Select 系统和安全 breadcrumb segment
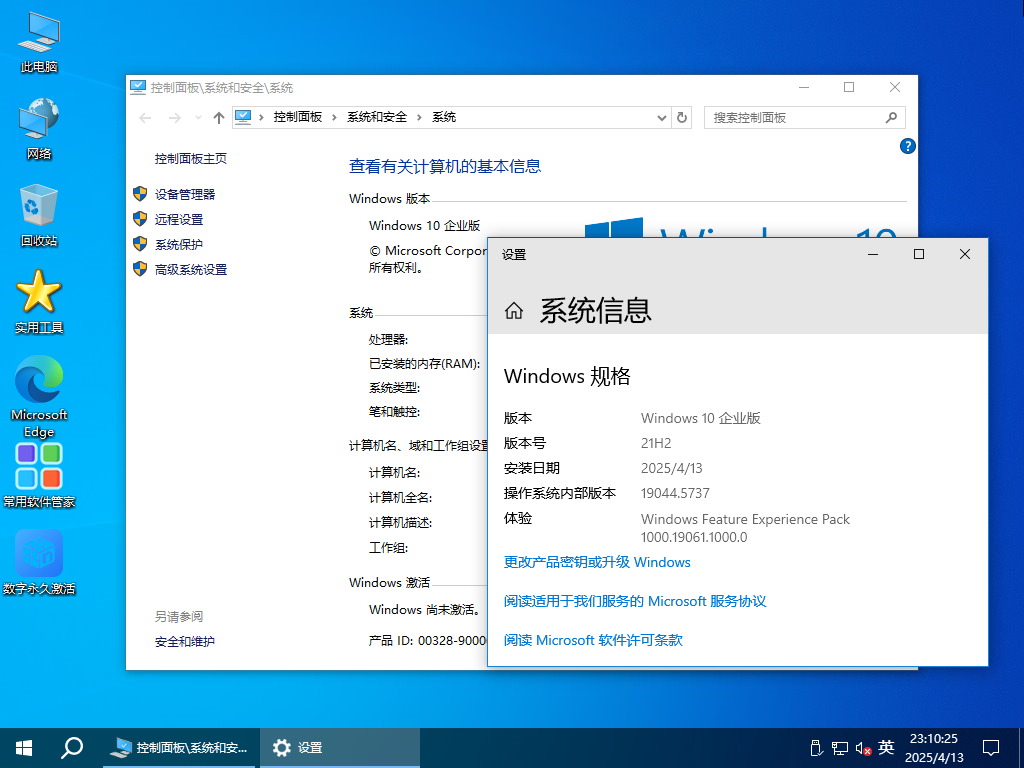The image size is (1024, 768). (x=377, y=117)
